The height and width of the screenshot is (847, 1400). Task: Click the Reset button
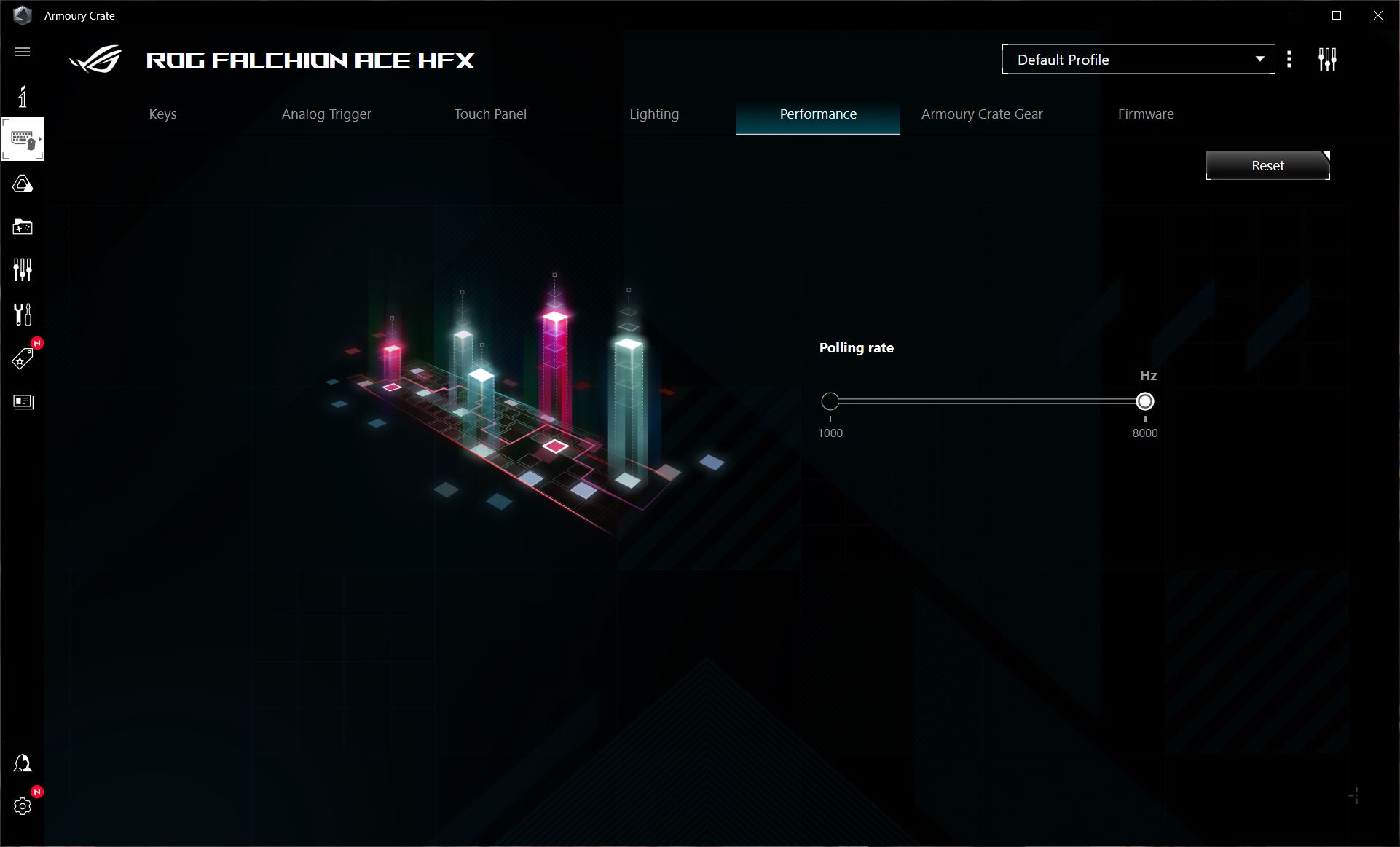pos(1268,165)
